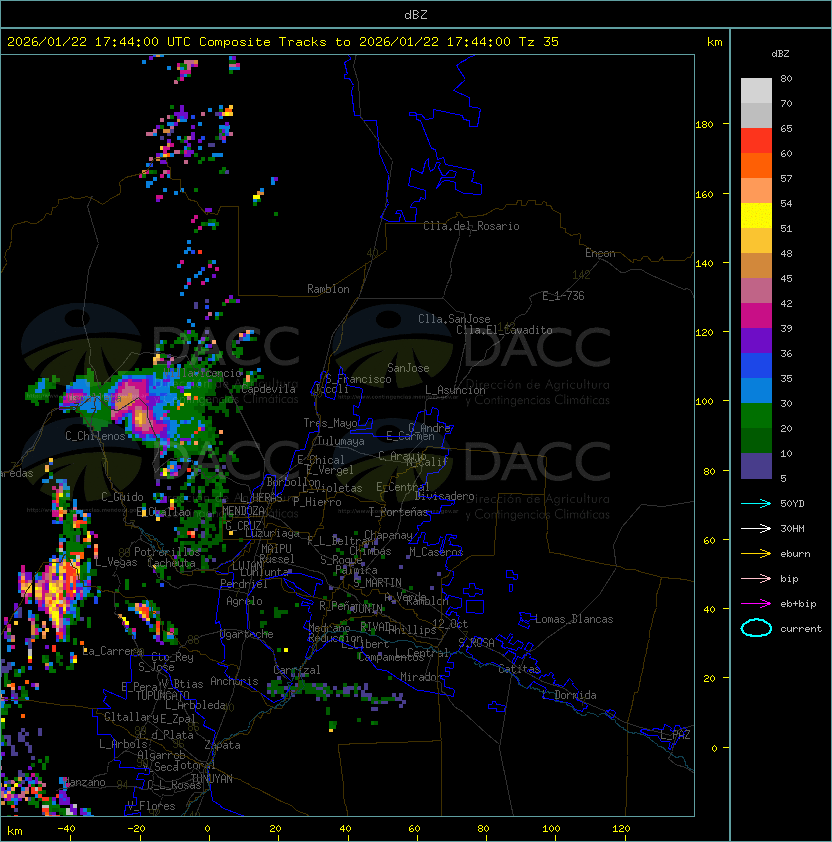The image size is (832, 842).
Task: Click the 'Agrelo' map label
Action: (244, 601)
